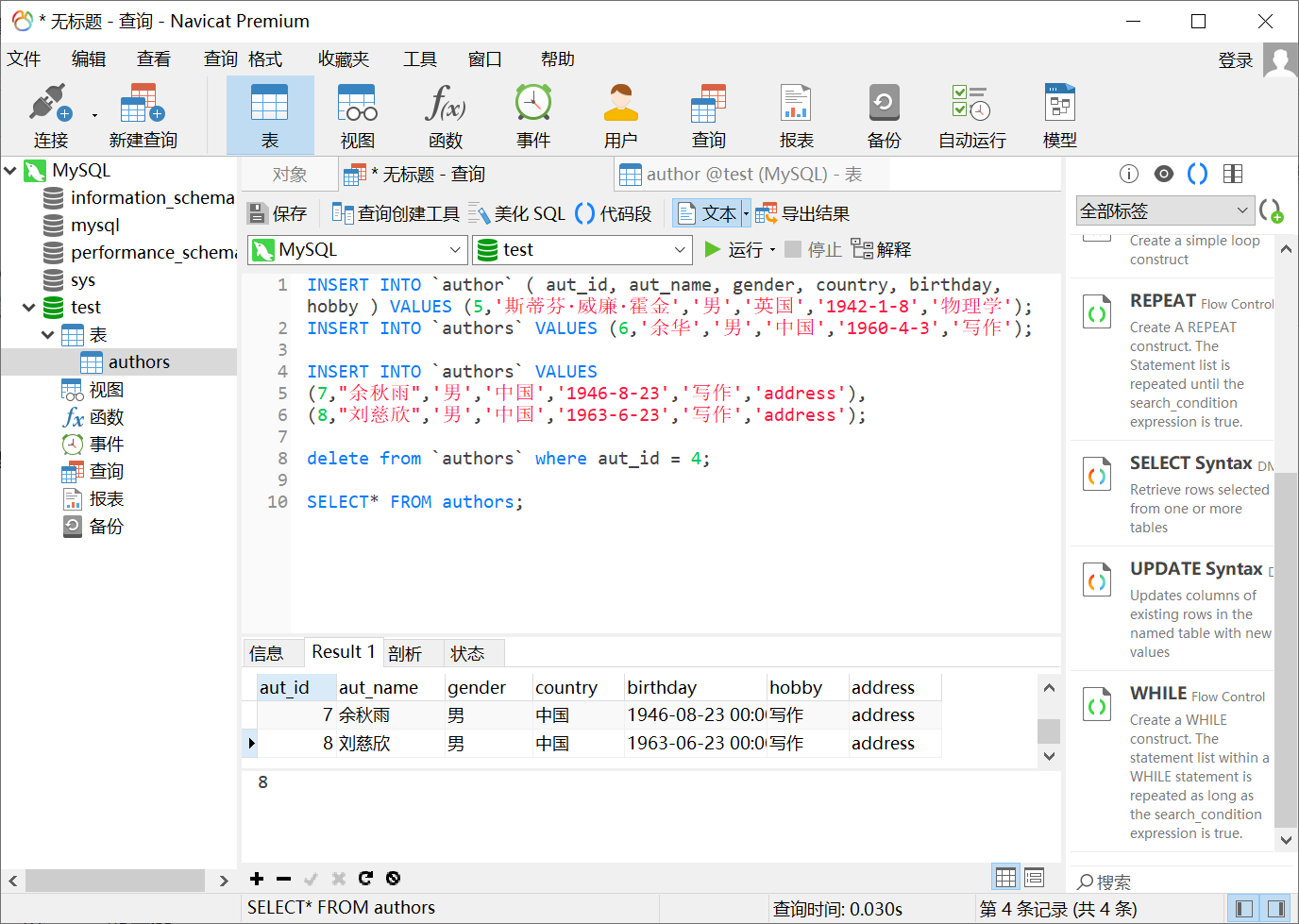Refresh the result grid

click(x=365, y=879)
